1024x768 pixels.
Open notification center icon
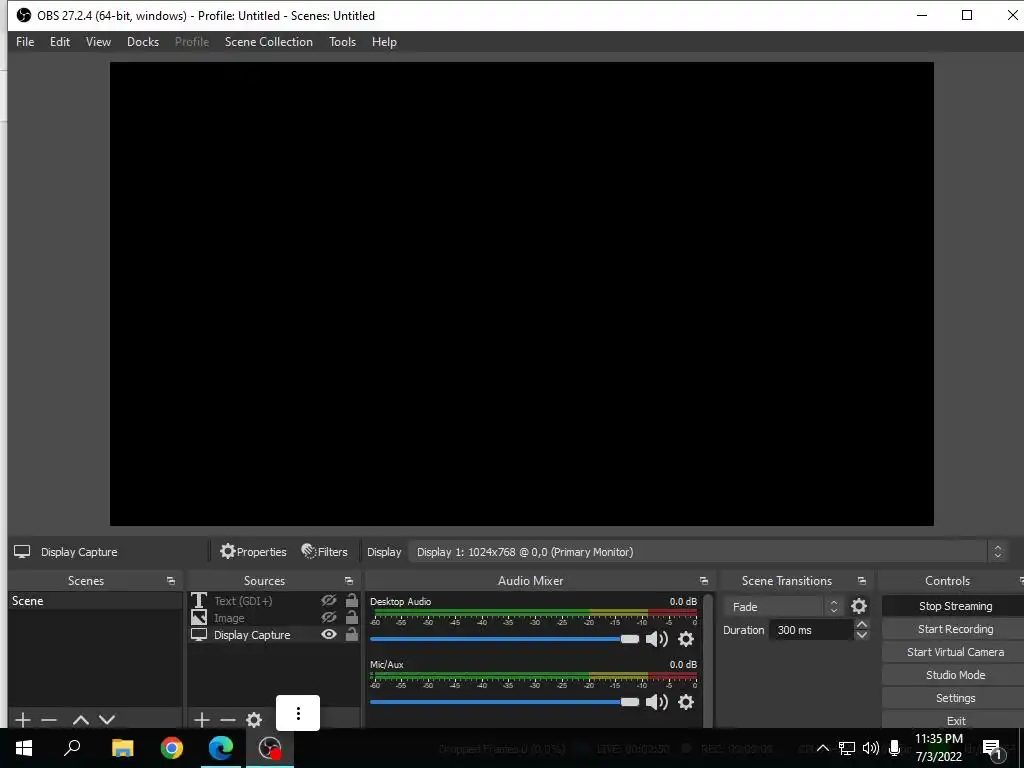click(x=993, y=748)
